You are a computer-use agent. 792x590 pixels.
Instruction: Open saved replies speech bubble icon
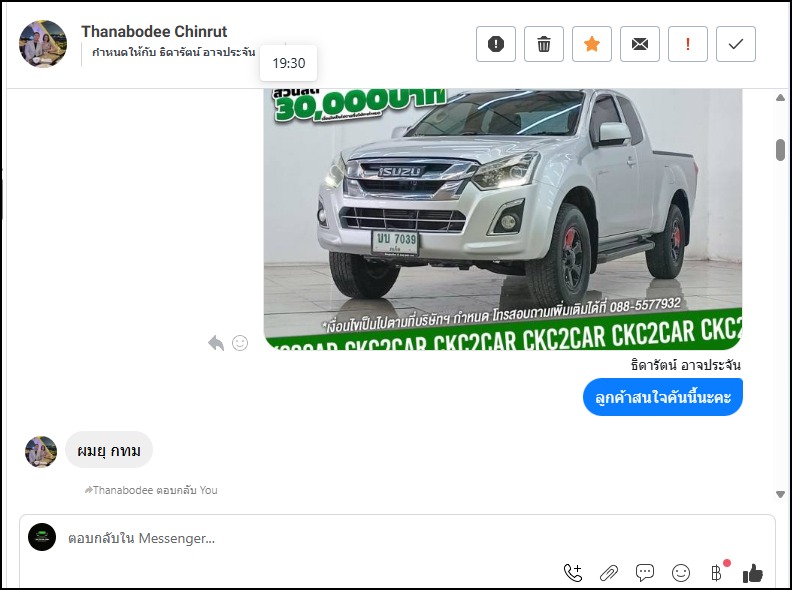645,573
